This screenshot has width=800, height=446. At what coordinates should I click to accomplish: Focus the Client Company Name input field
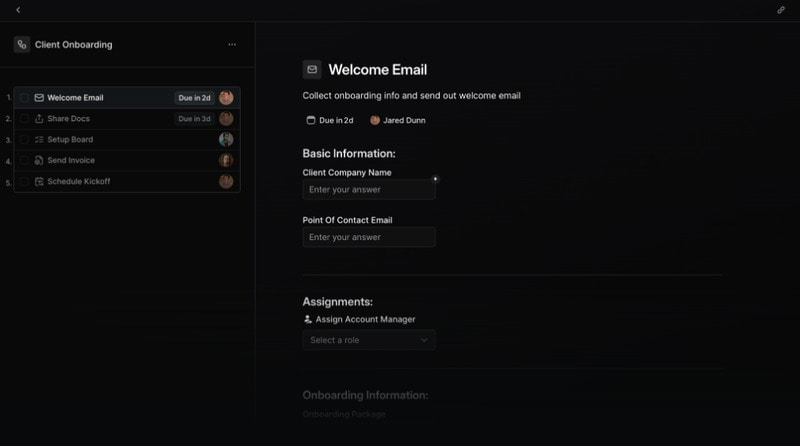(x=369, y=189)
